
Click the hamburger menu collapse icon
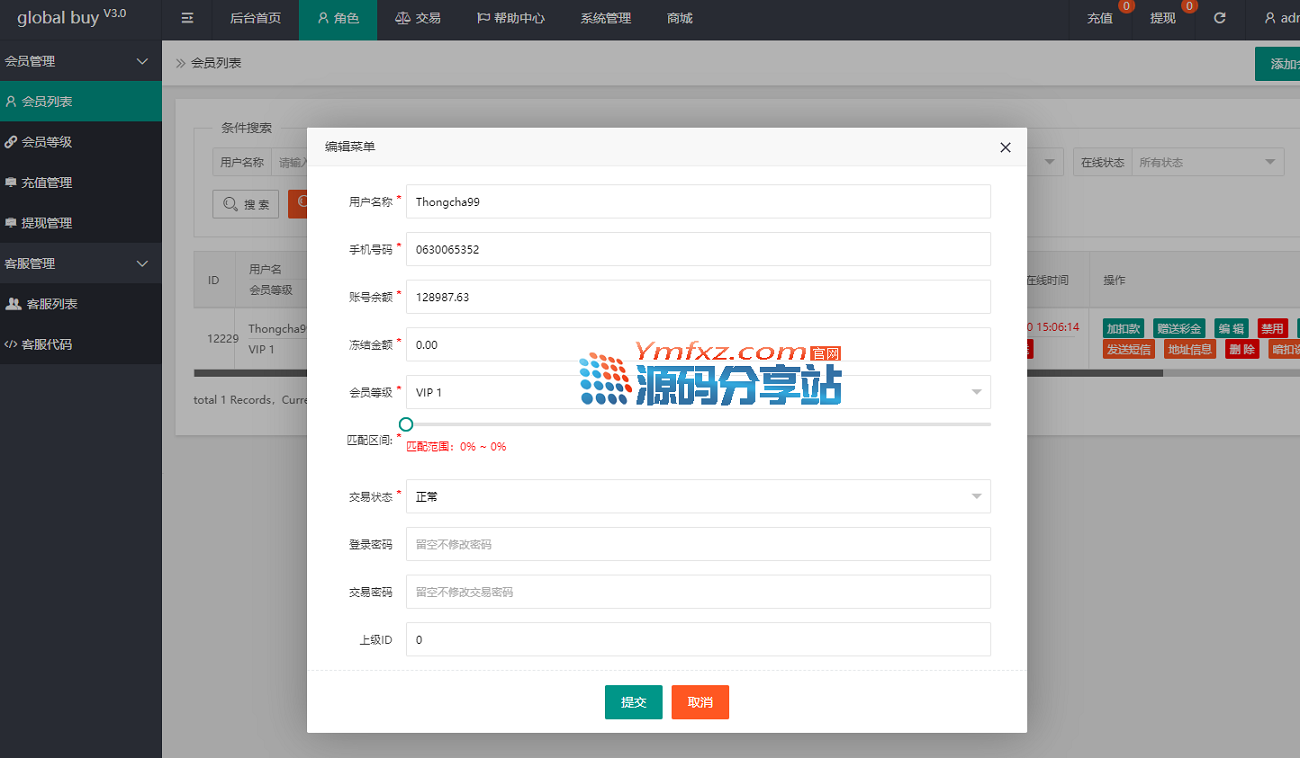pos(187,18)
